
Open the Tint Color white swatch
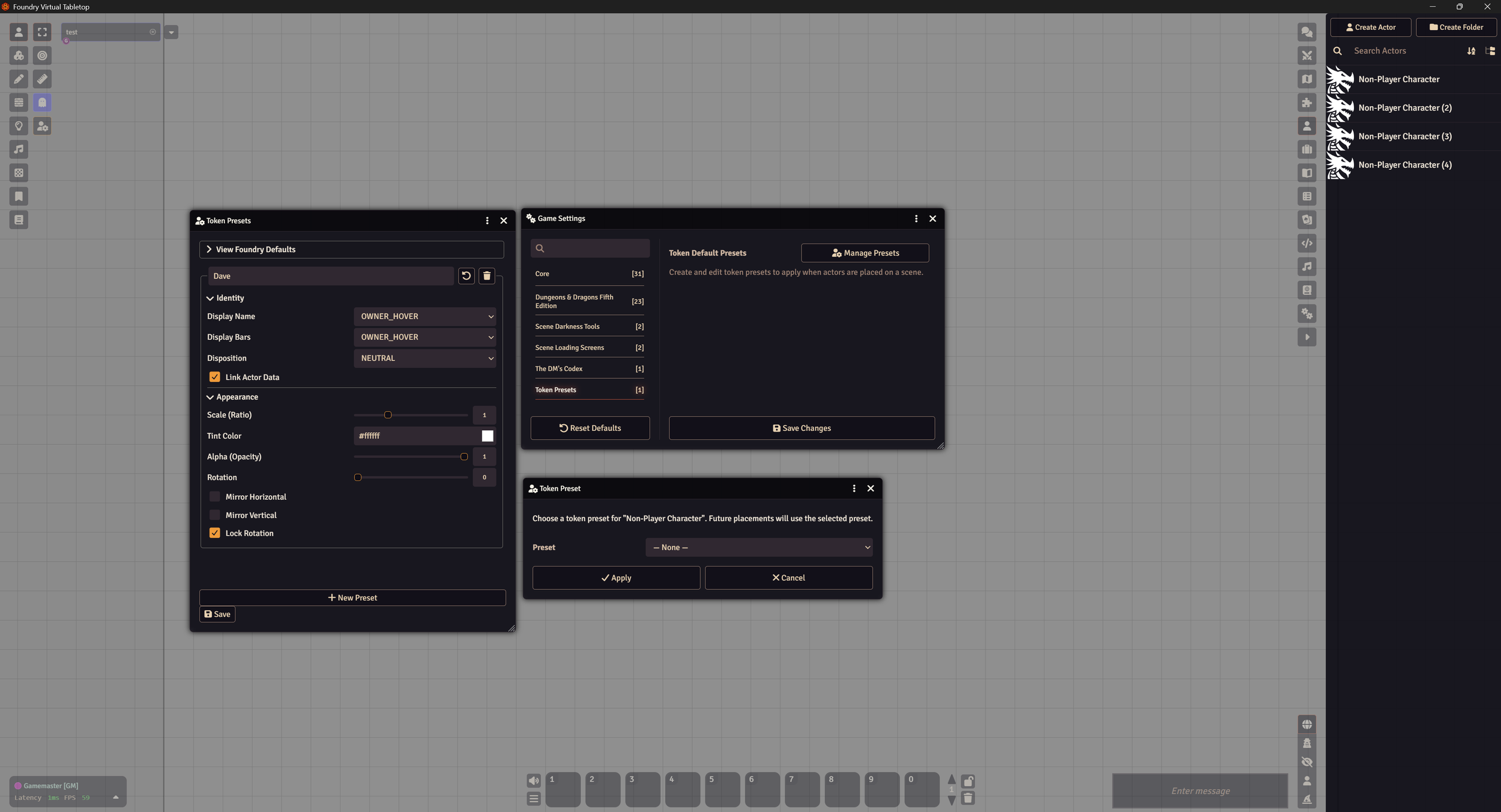488,436
